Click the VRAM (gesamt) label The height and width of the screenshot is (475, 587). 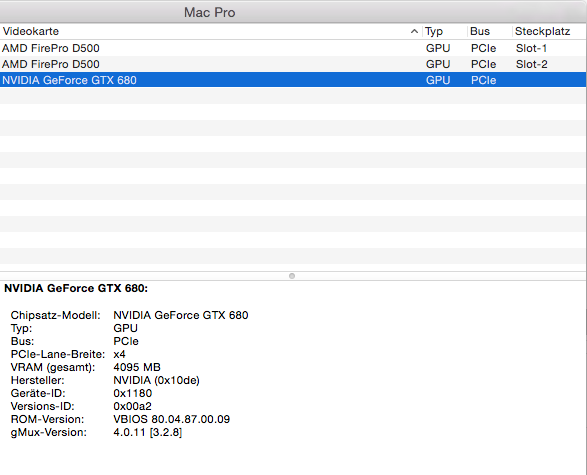coord(53,367)
